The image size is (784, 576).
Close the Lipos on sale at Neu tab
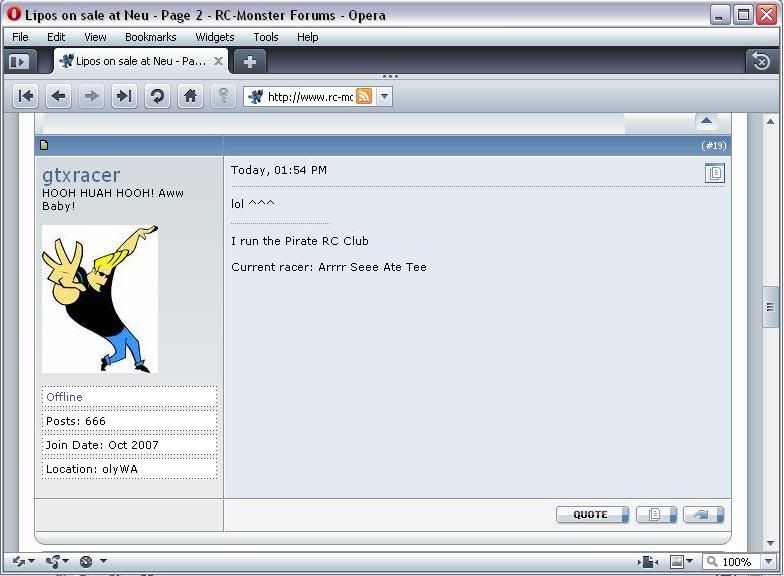click(219, 61)
